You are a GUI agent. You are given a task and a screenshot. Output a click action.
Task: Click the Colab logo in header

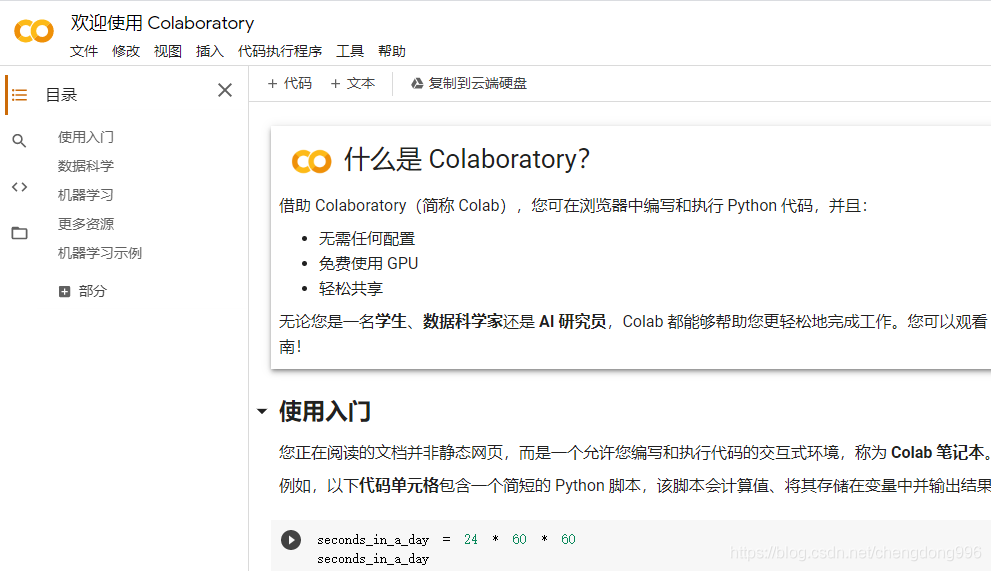[34, 31]
